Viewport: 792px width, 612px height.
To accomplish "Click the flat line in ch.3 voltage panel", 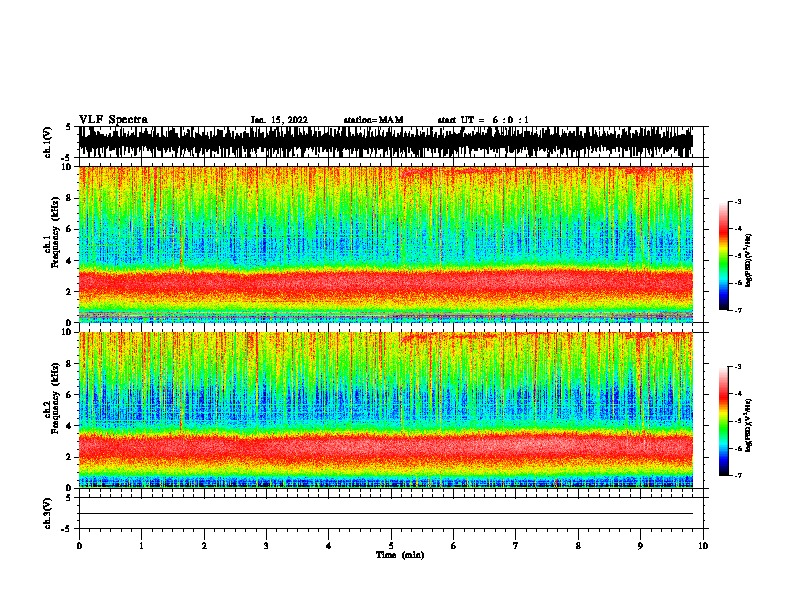I will tap(385, 514).
